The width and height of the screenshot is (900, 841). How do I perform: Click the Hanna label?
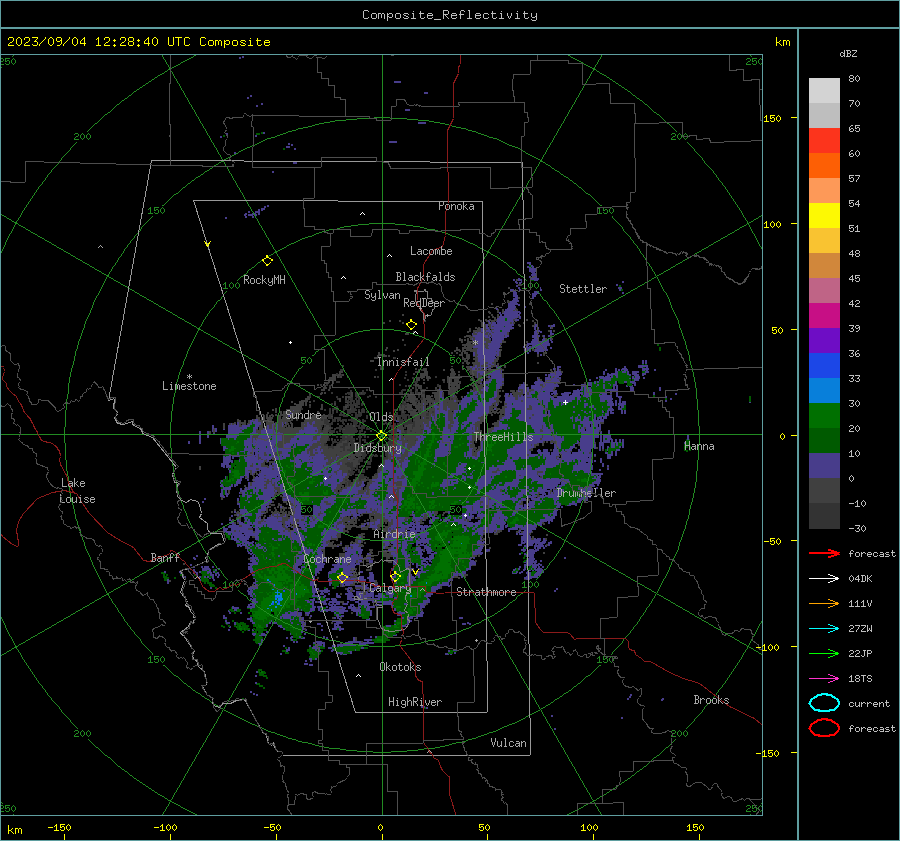(699, 446)
